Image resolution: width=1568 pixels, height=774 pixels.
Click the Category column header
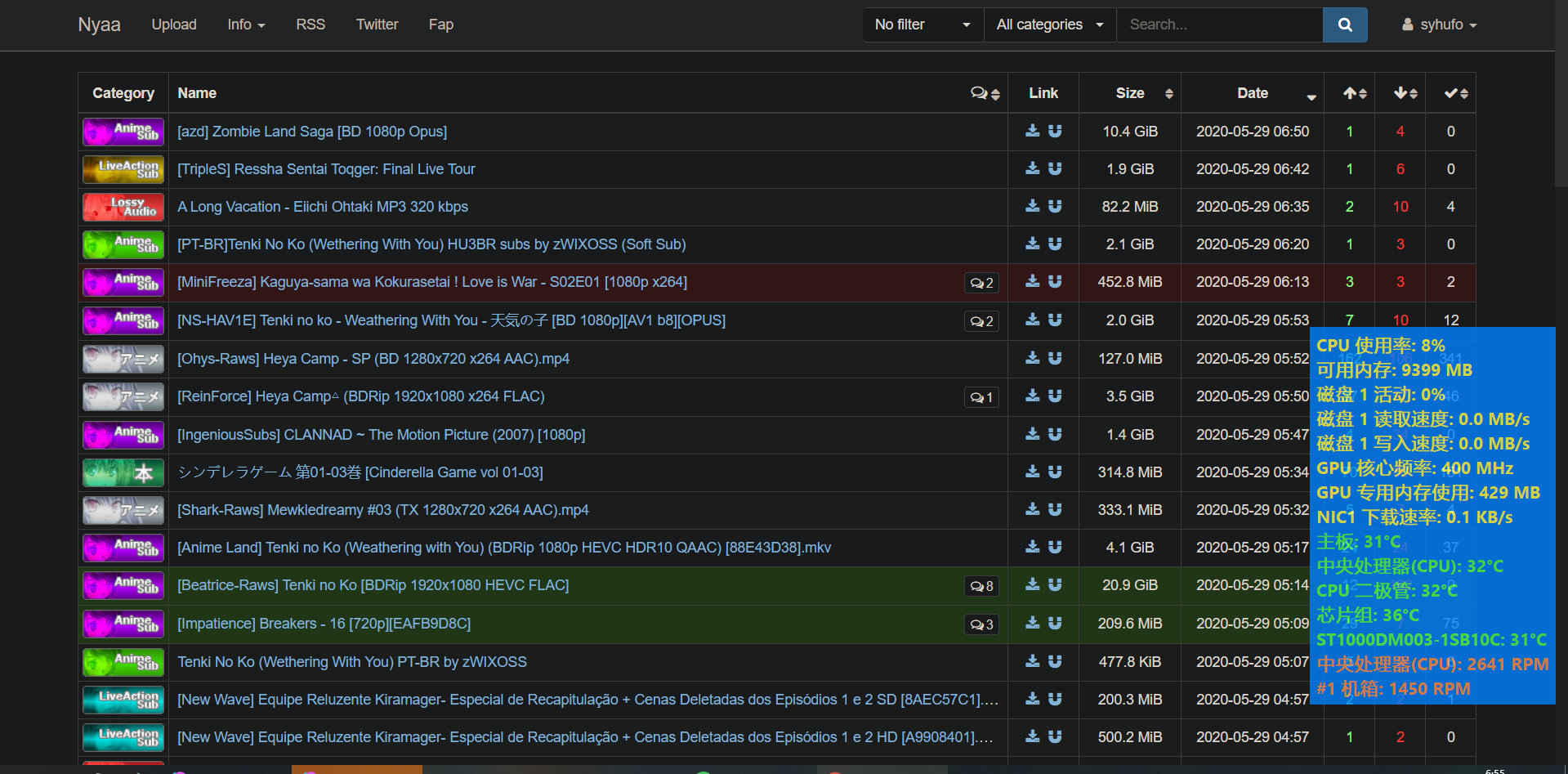123,93
